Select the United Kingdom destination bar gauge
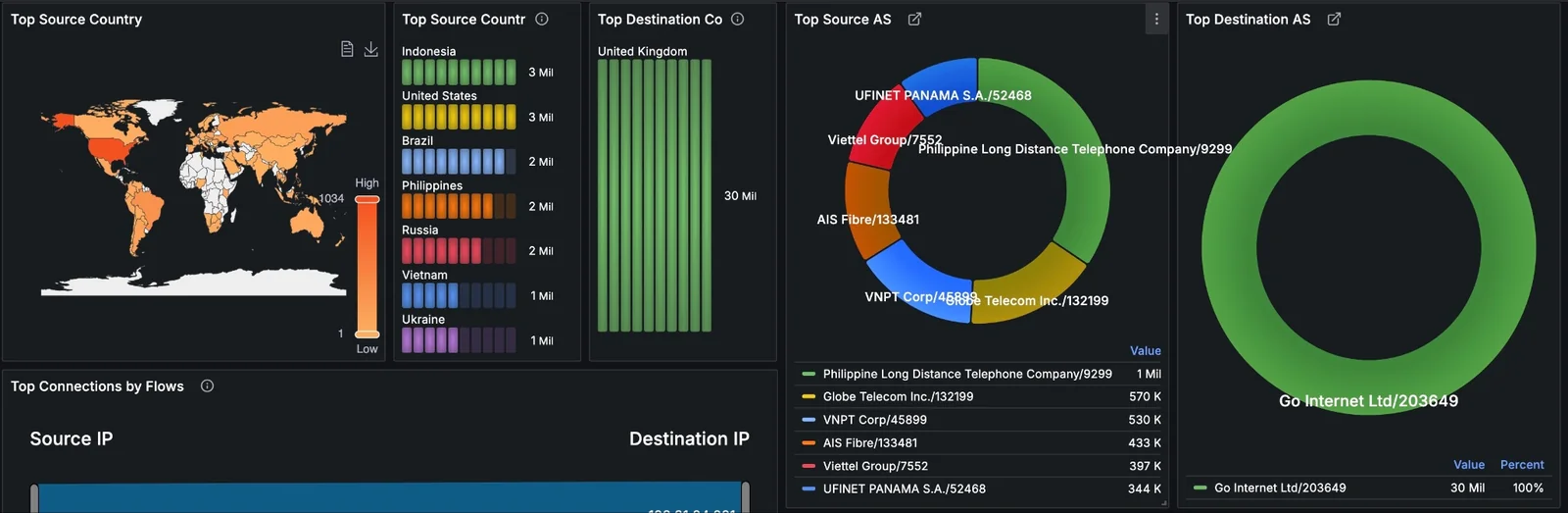1568x513 pixels. pos(655,196)
